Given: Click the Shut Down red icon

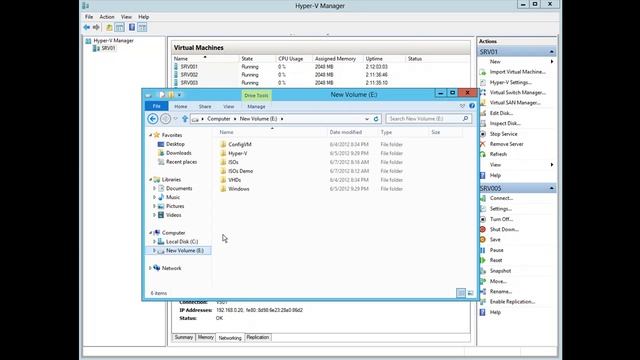Looking at the screenshot, I should [483, 229].
